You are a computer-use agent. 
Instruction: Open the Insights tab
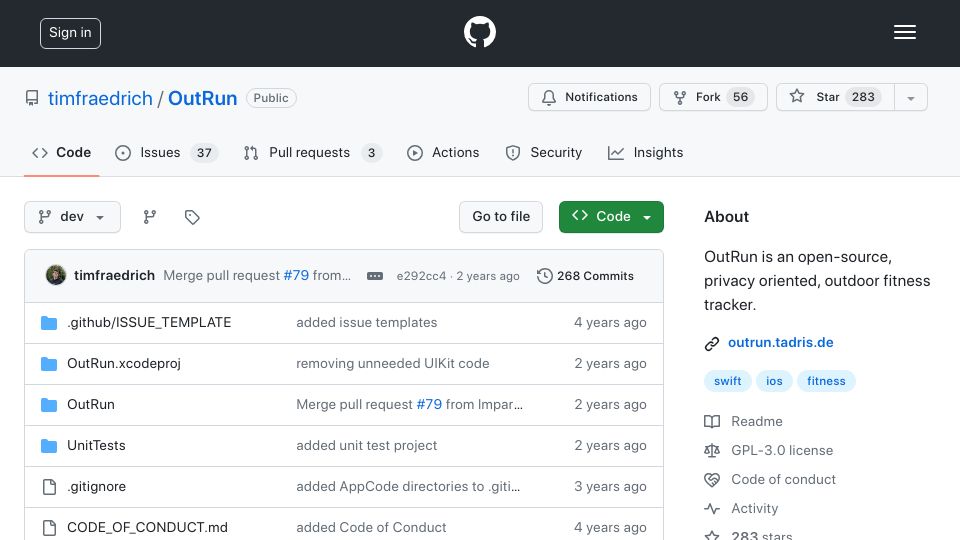click(645, 152)
